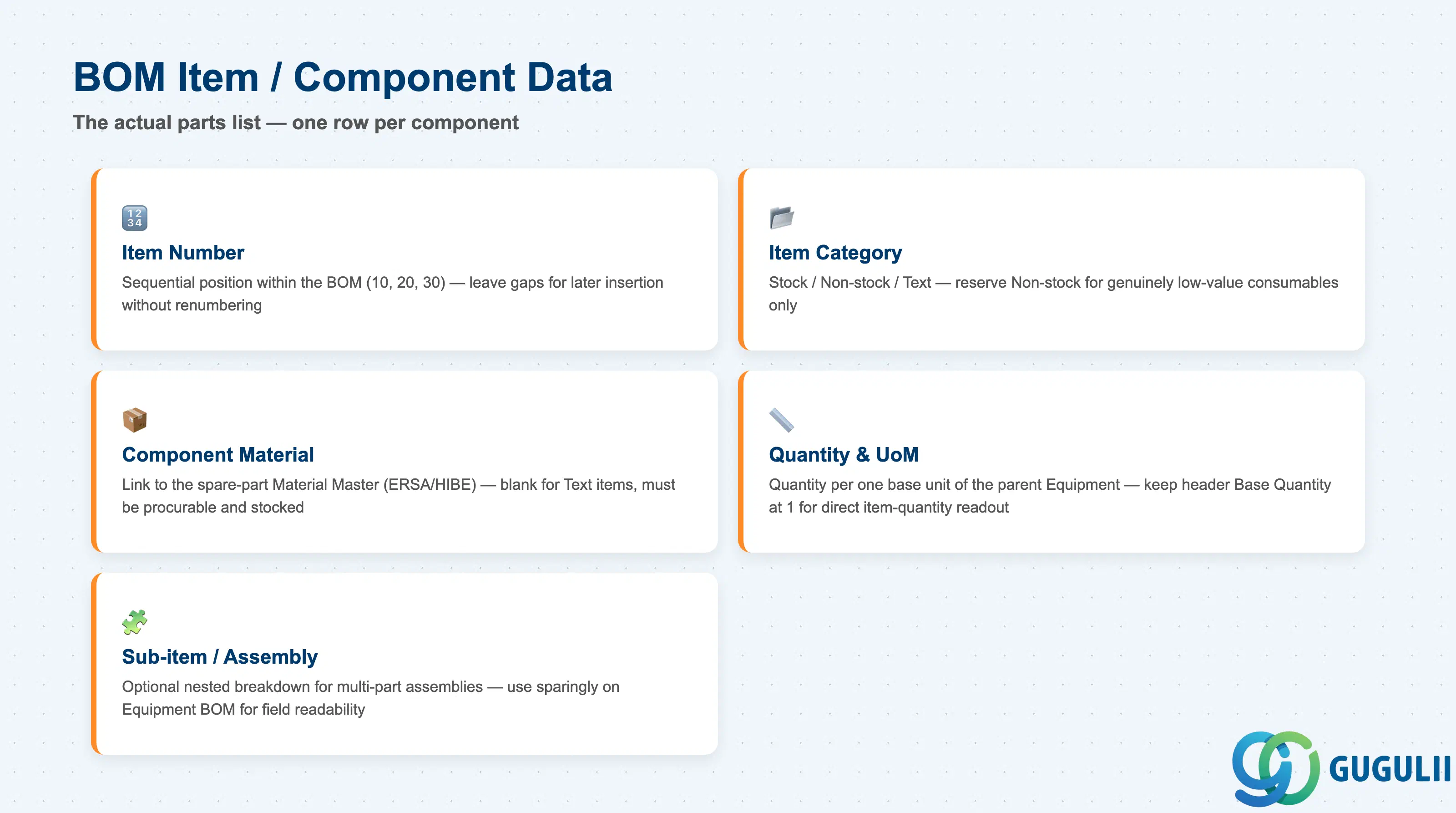Click the BOM Item / Component Data title

click(343, 77)
